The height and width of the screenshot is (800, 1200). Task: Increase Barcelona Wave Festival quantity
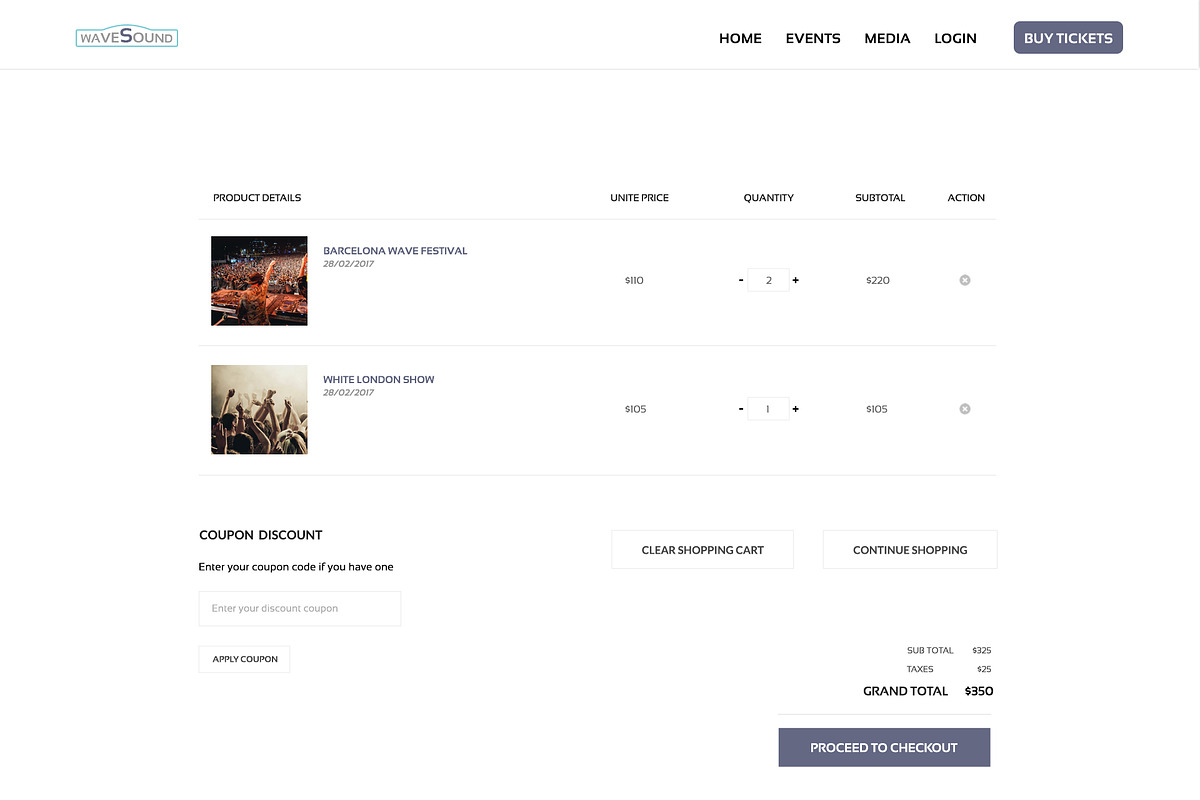[x=796, y=280]
